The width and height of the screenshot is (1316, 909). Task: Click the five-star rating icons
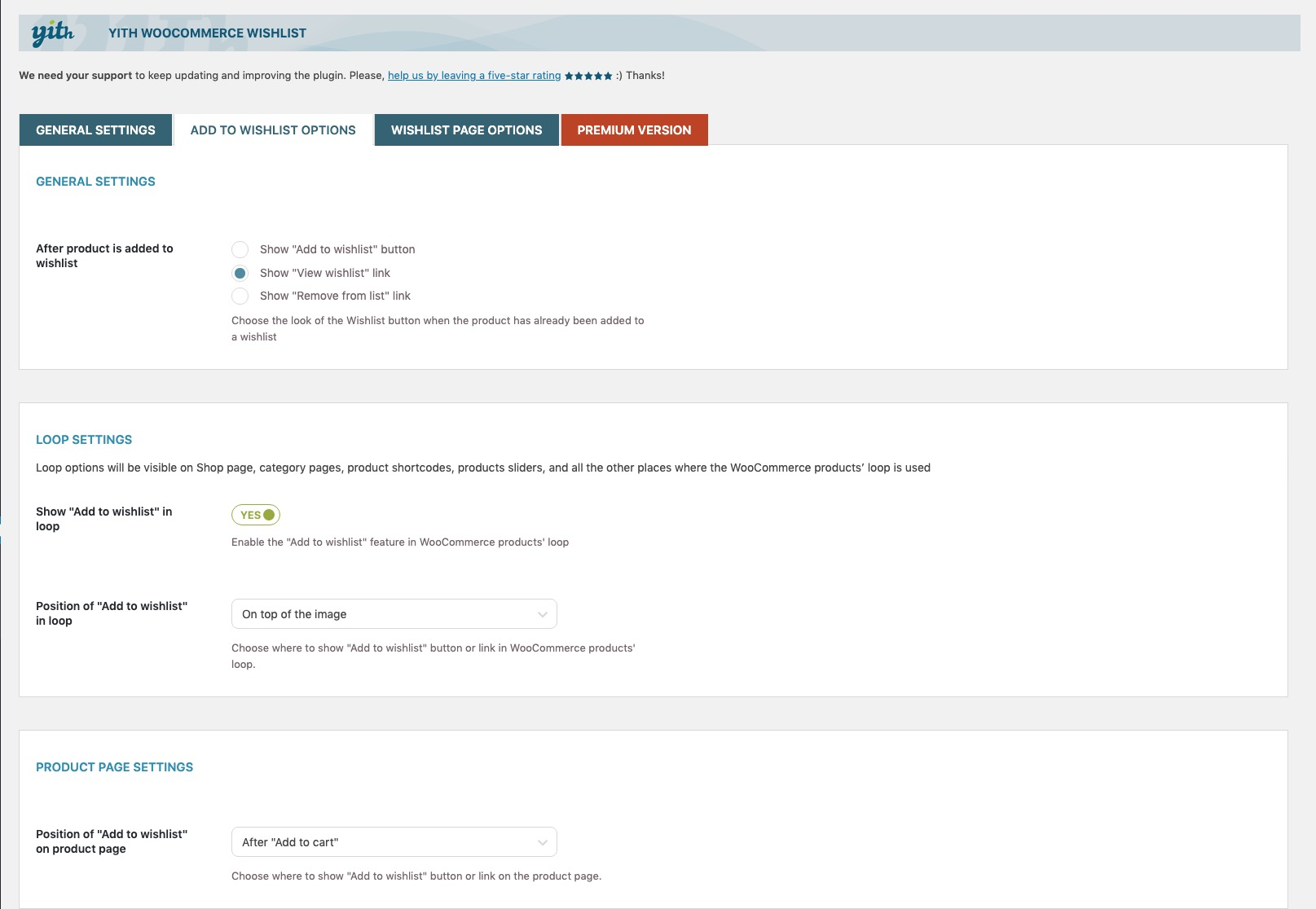click(588, 76)
